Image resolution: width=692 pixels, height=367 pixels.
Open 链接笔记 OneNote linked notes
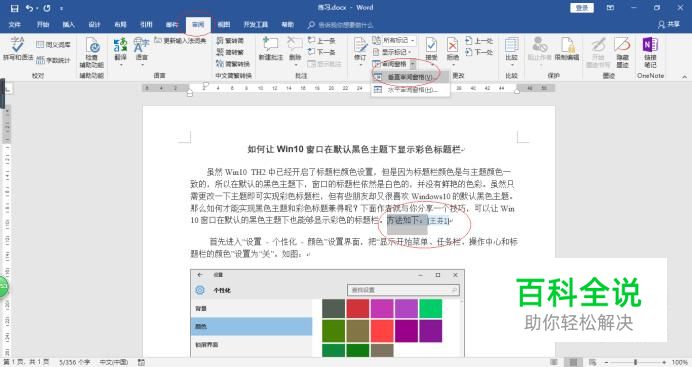click(x=650, y=52)
